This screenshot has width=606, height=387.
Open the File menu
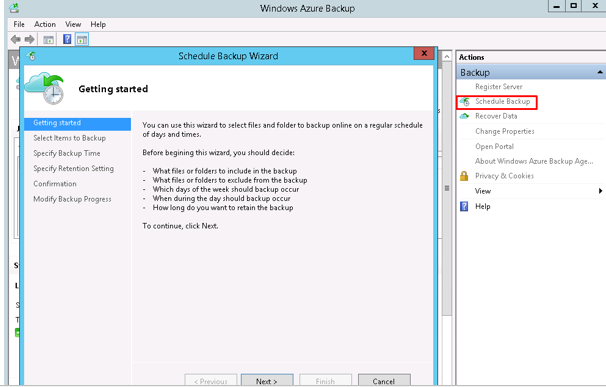point(19,24)
